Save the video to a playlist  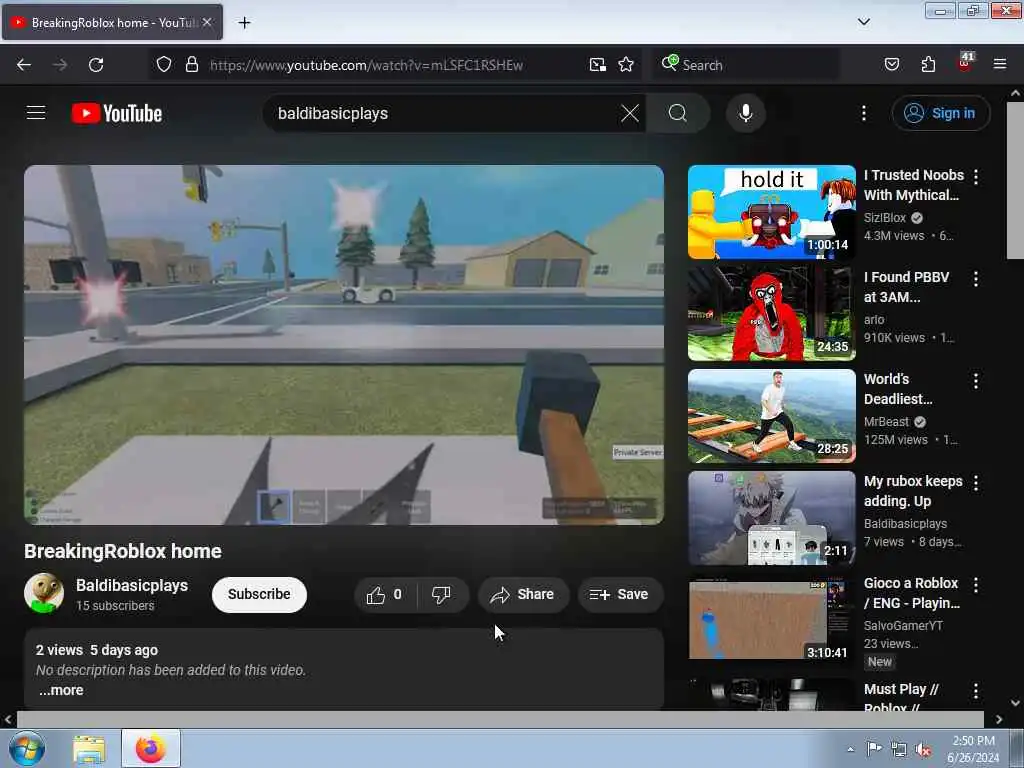[620, 594]
